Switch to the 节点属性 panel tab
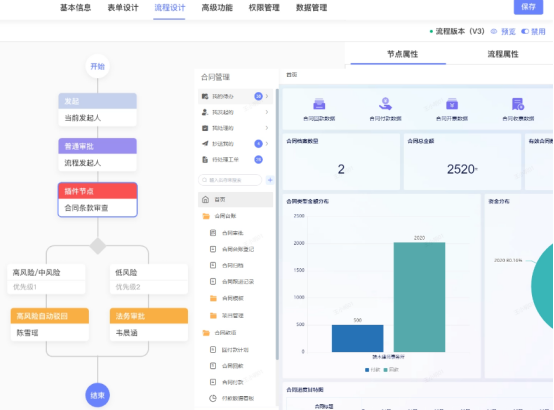The image size is (554, 410). pyautogui.click(x=402, y=54)
